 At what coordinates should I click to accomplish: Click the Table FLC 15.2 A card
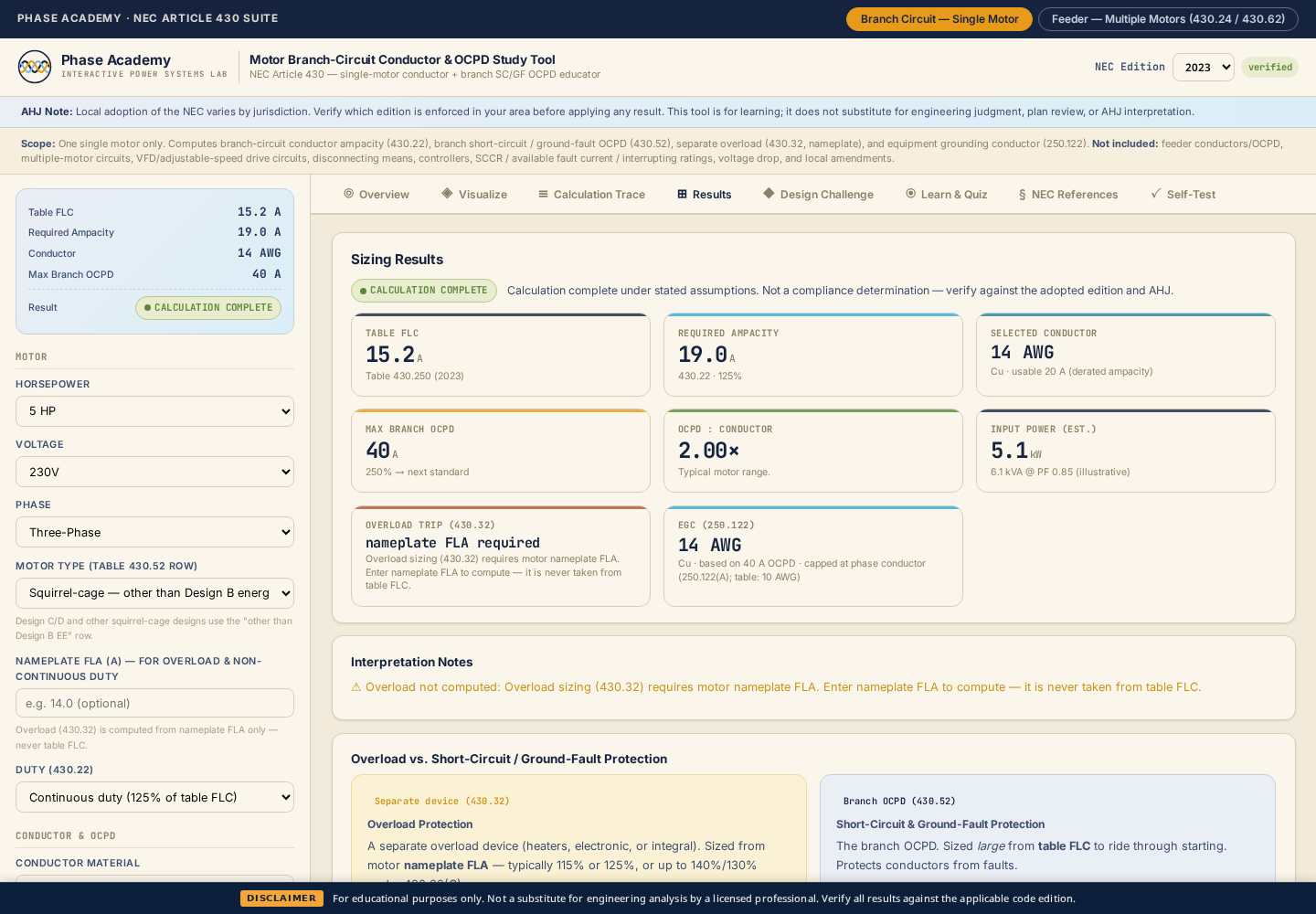coord(501,355)
